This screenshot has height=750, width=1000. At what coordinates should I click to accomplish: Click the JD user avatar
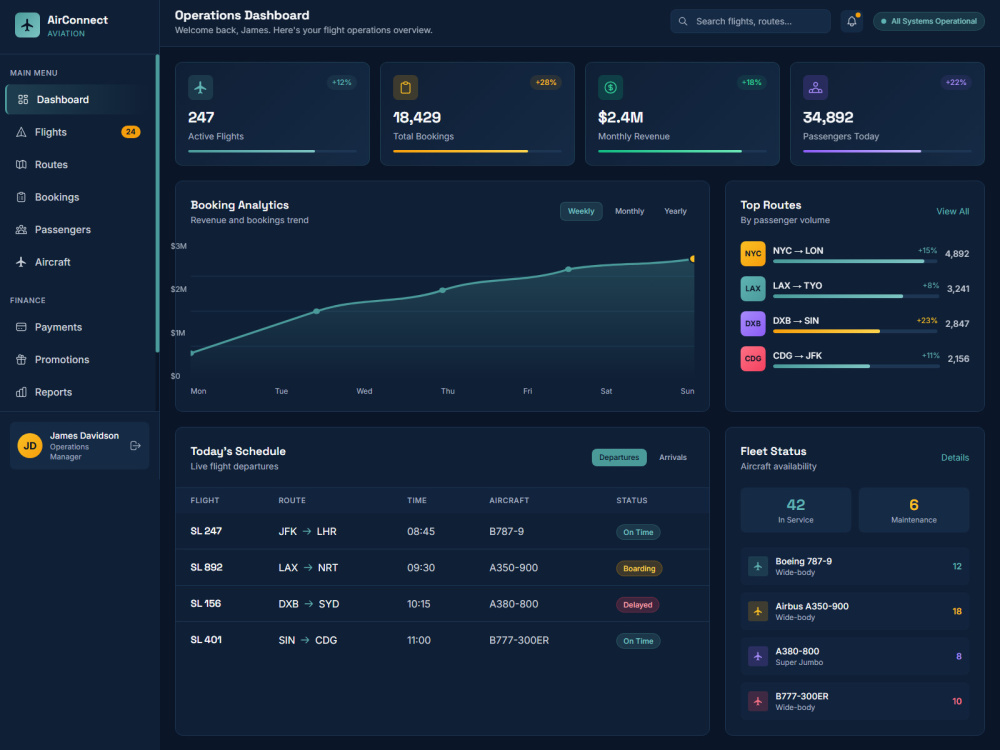(30, 446)
